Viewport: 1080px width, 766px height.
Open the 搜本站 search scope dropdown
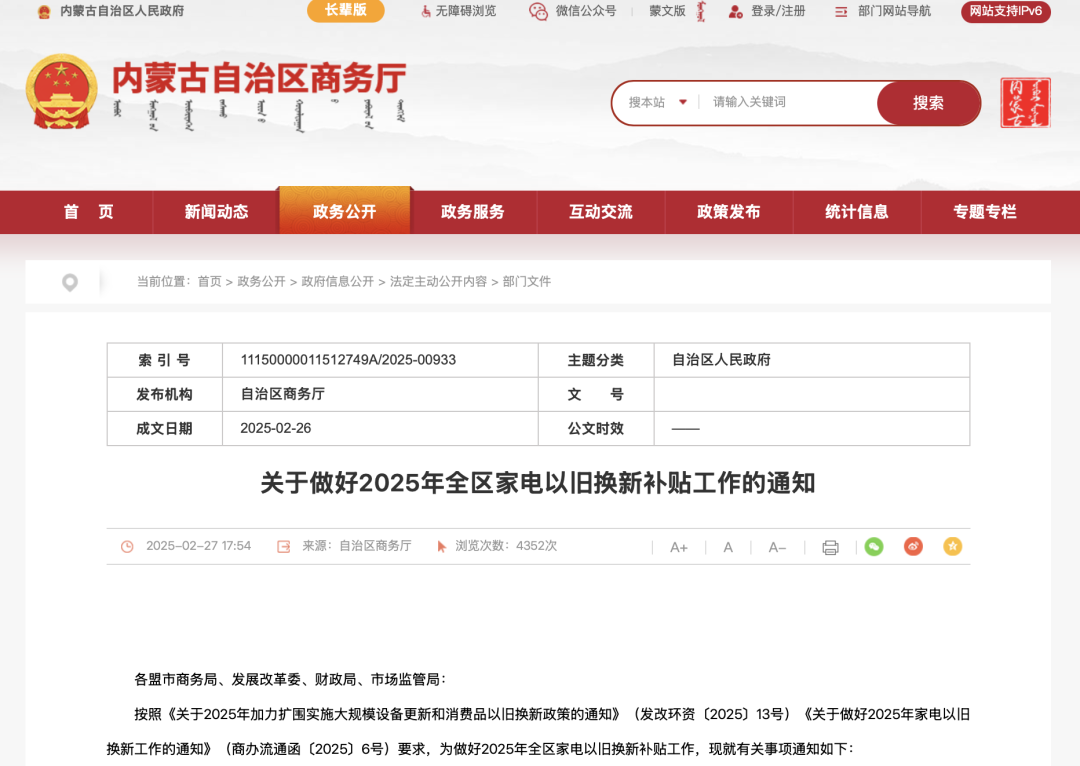click(x=655, y=103)
